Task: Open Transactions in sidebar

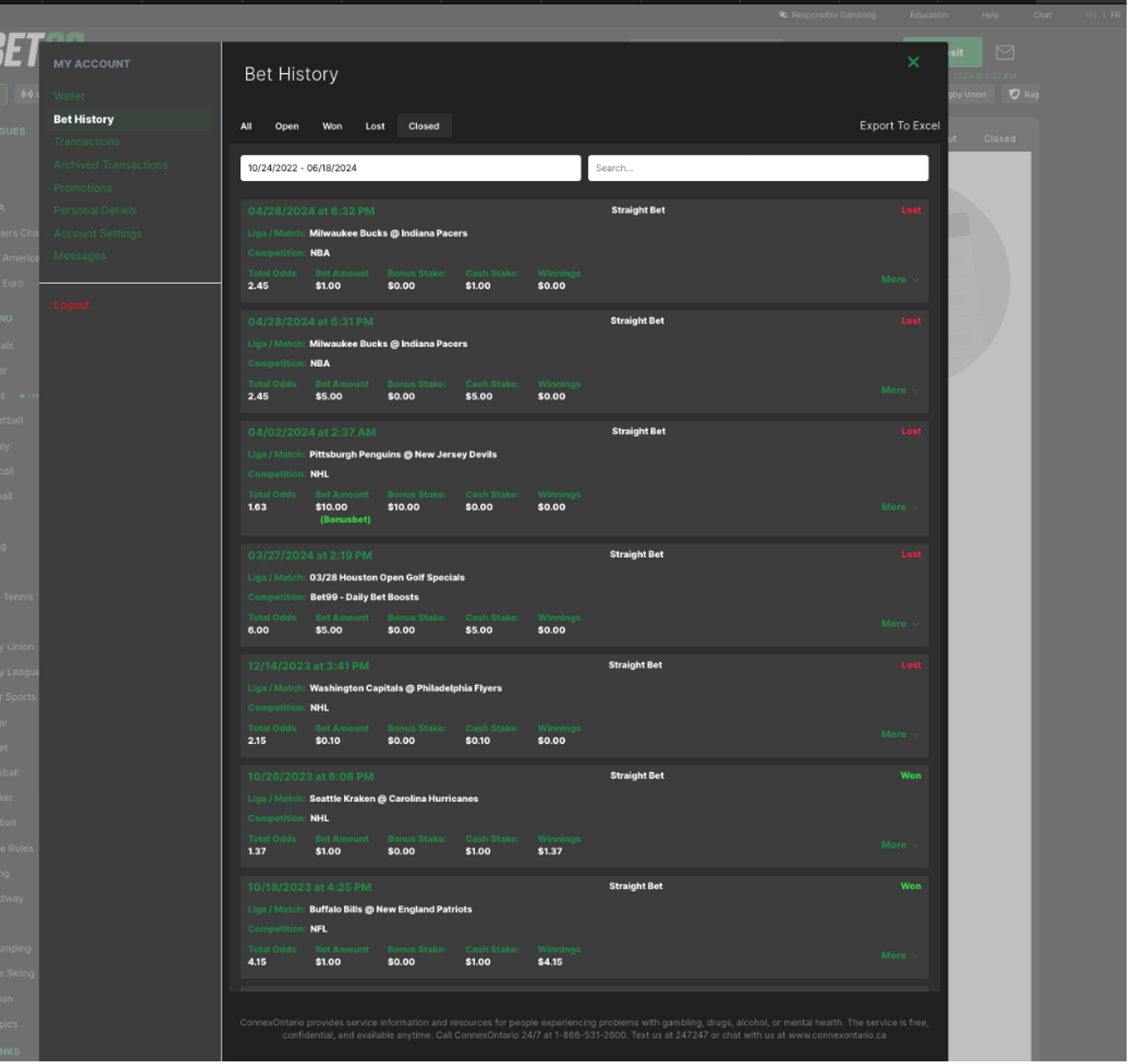Action: [87, 142]
